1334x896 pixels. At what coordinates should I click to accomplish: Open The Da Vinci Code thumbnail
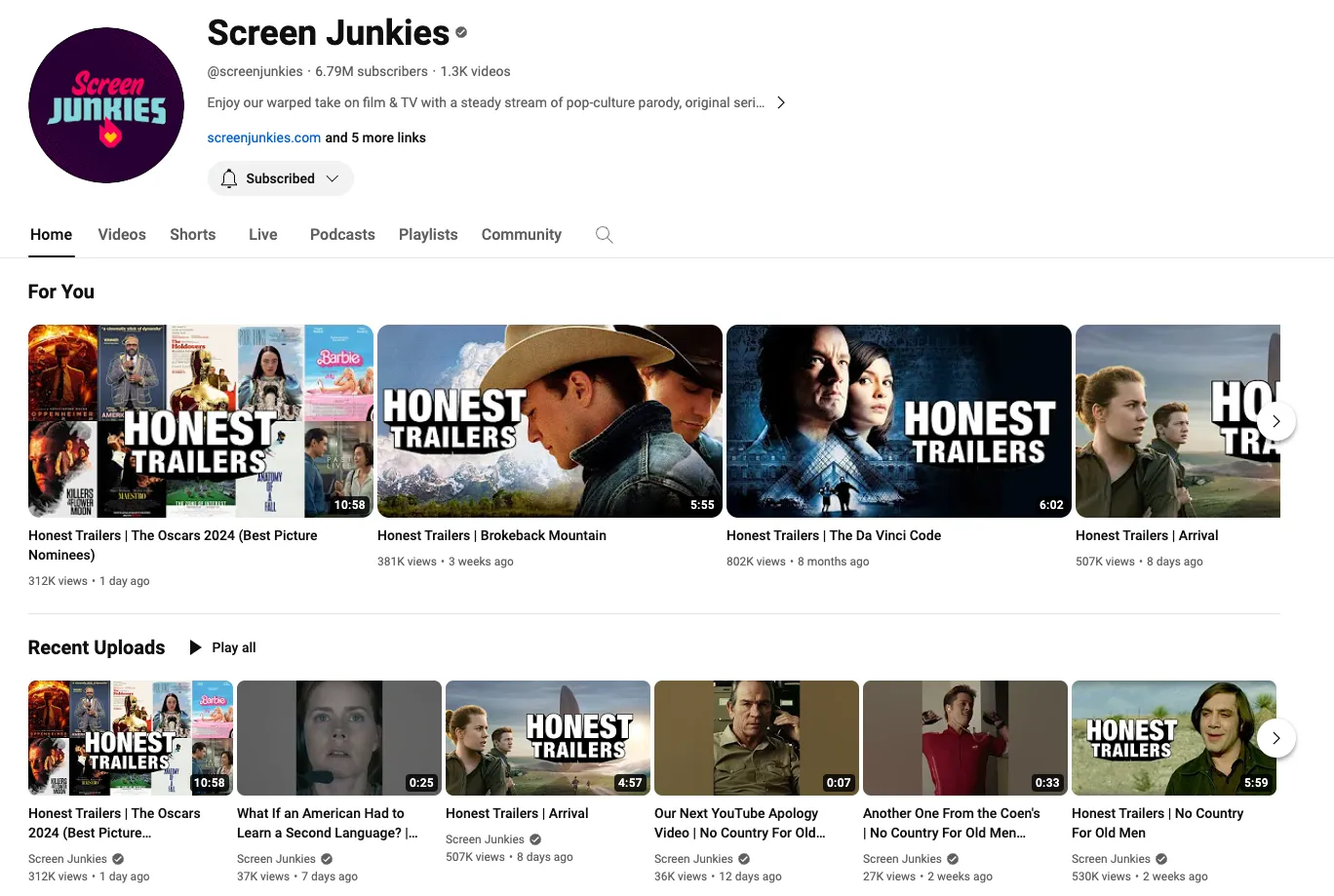[x=899, y=421]
